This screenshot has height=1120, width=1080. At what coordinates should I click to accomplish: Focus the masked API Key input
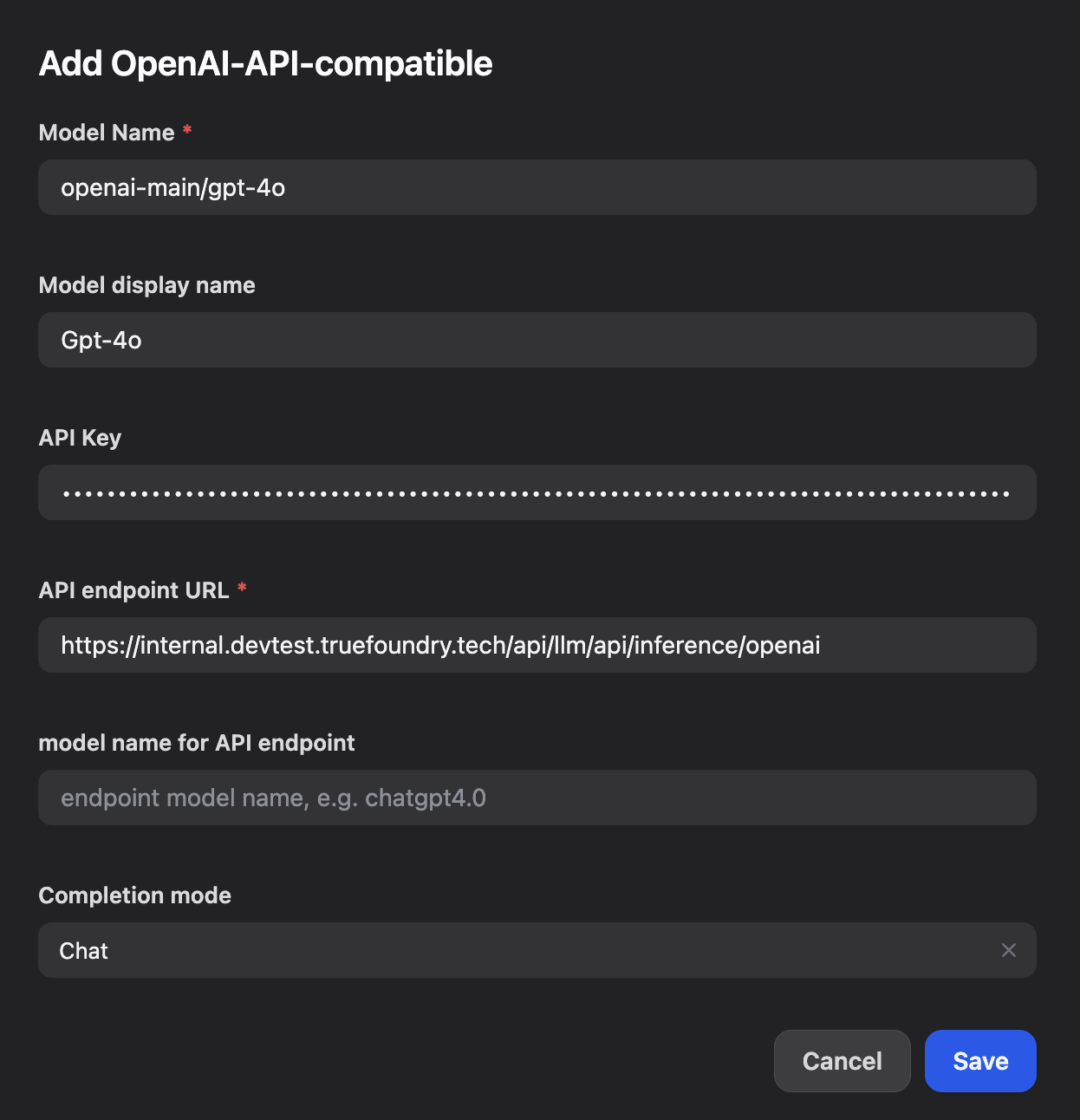pyautogui.click(x=537, y=492)
